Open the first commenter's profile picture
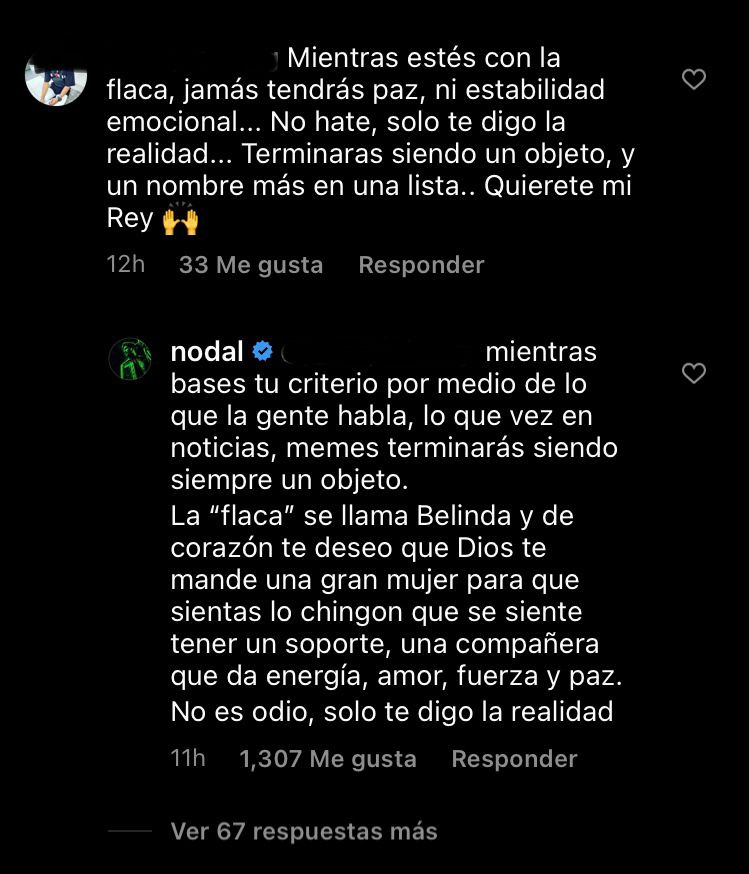Viewport: 749px width, 874px height. tap(56, 75)
